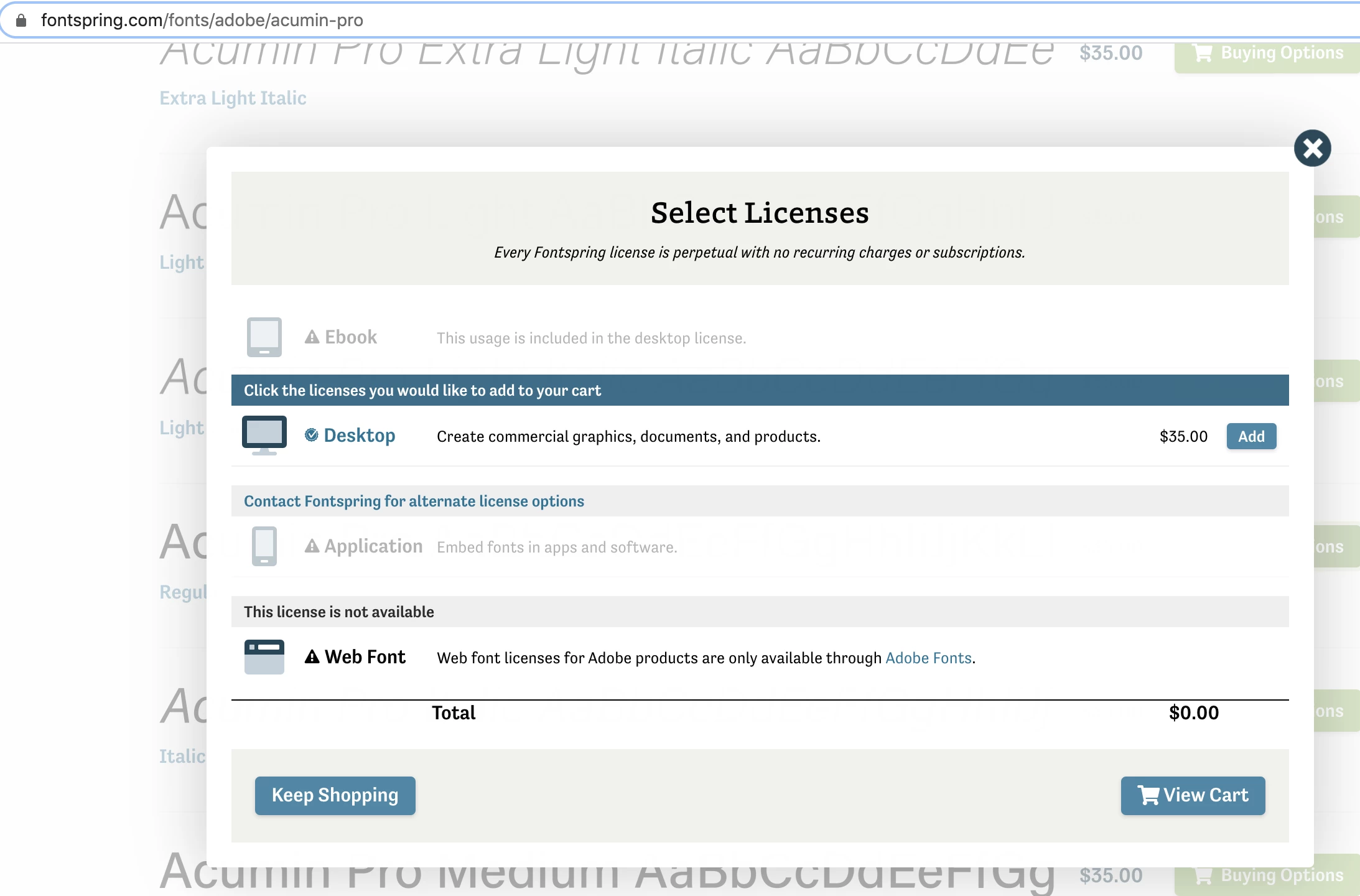Click the Application license label

(x=373, y=546)
